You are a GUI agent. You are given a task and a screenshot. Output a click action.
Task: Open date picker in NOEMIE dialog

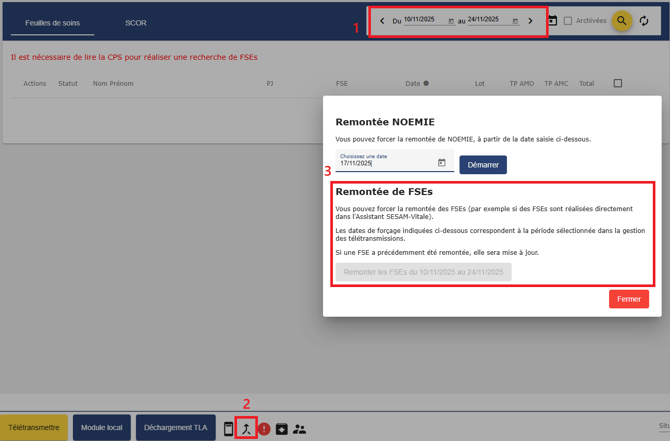pyautogui.click(x=441, y=162)
